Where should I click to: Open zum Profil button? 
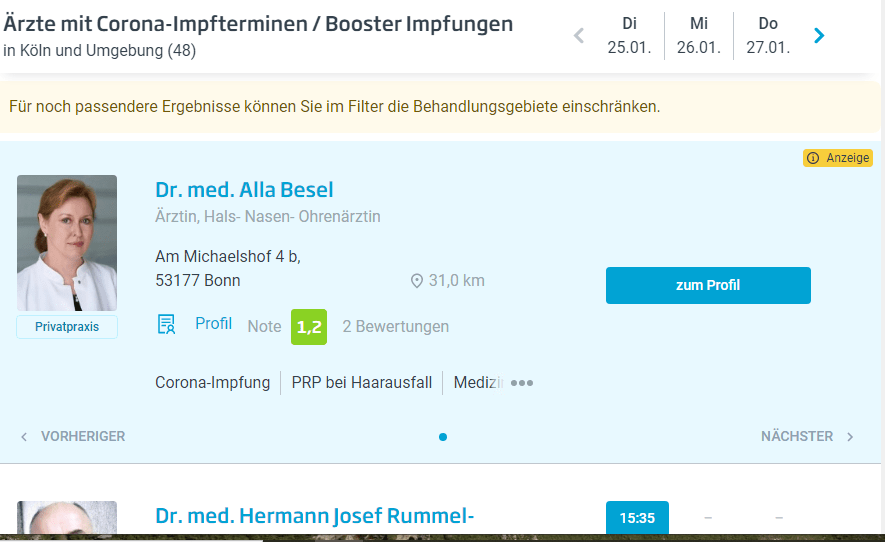708,285
